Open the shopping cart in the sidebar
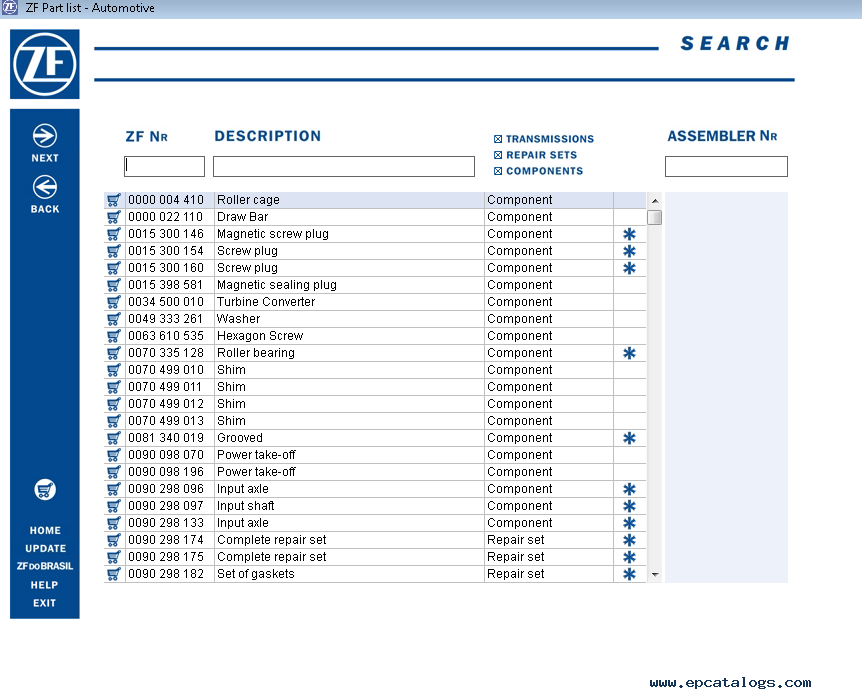Viewport: 862px width, 699px height. 45,490
